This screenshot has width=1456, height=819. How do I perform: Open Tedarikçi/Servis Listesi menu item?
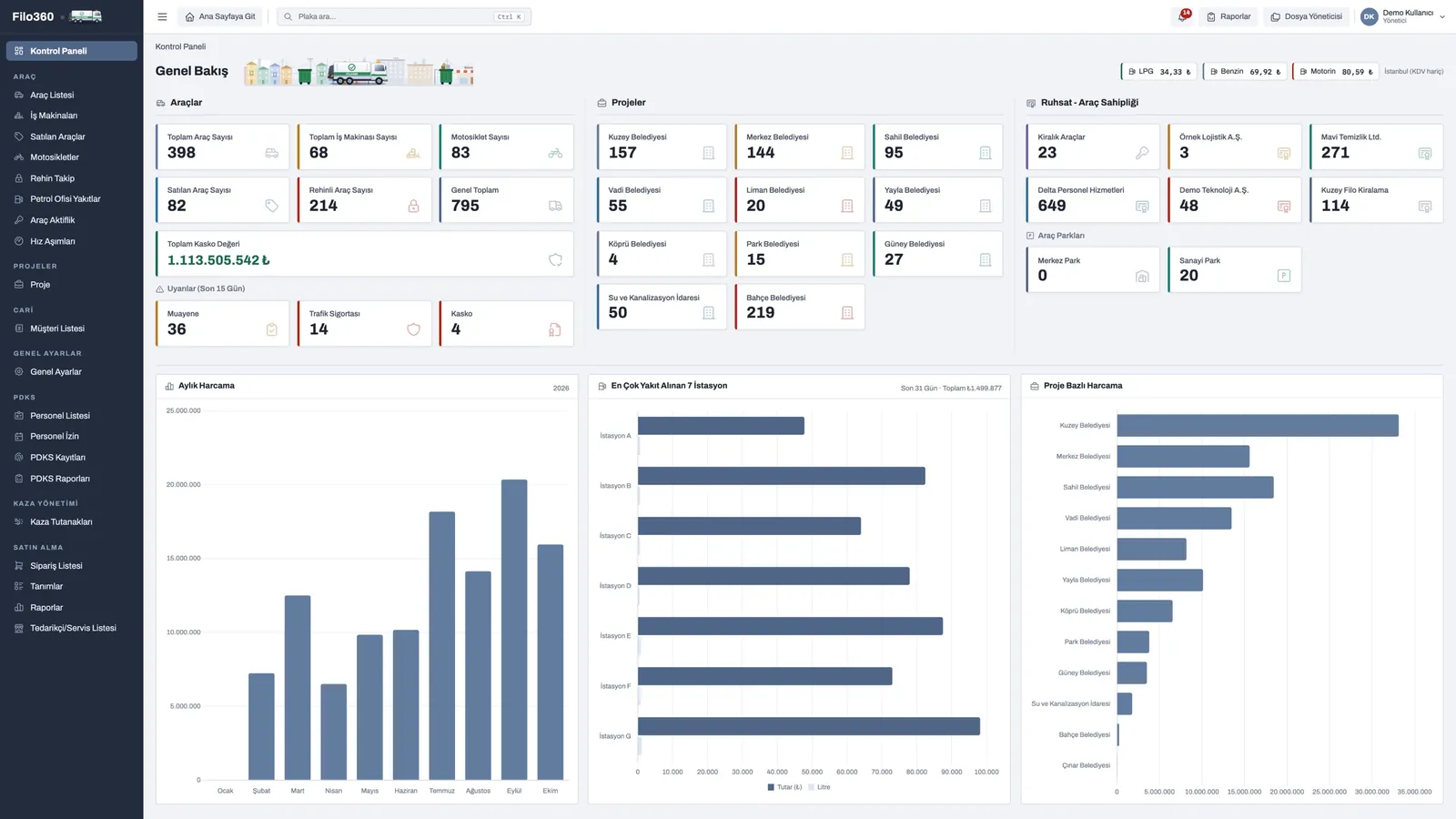pos(72,628)
